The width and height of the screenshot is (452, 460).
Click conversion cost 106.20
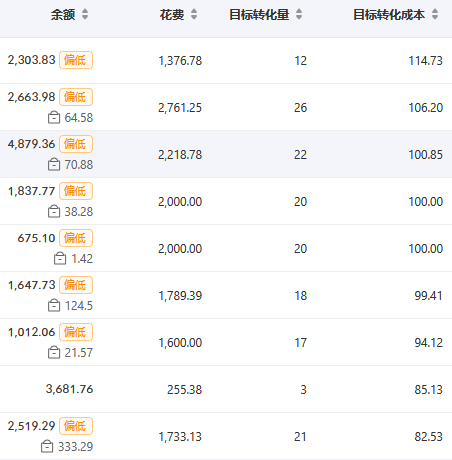pos(426,108)
